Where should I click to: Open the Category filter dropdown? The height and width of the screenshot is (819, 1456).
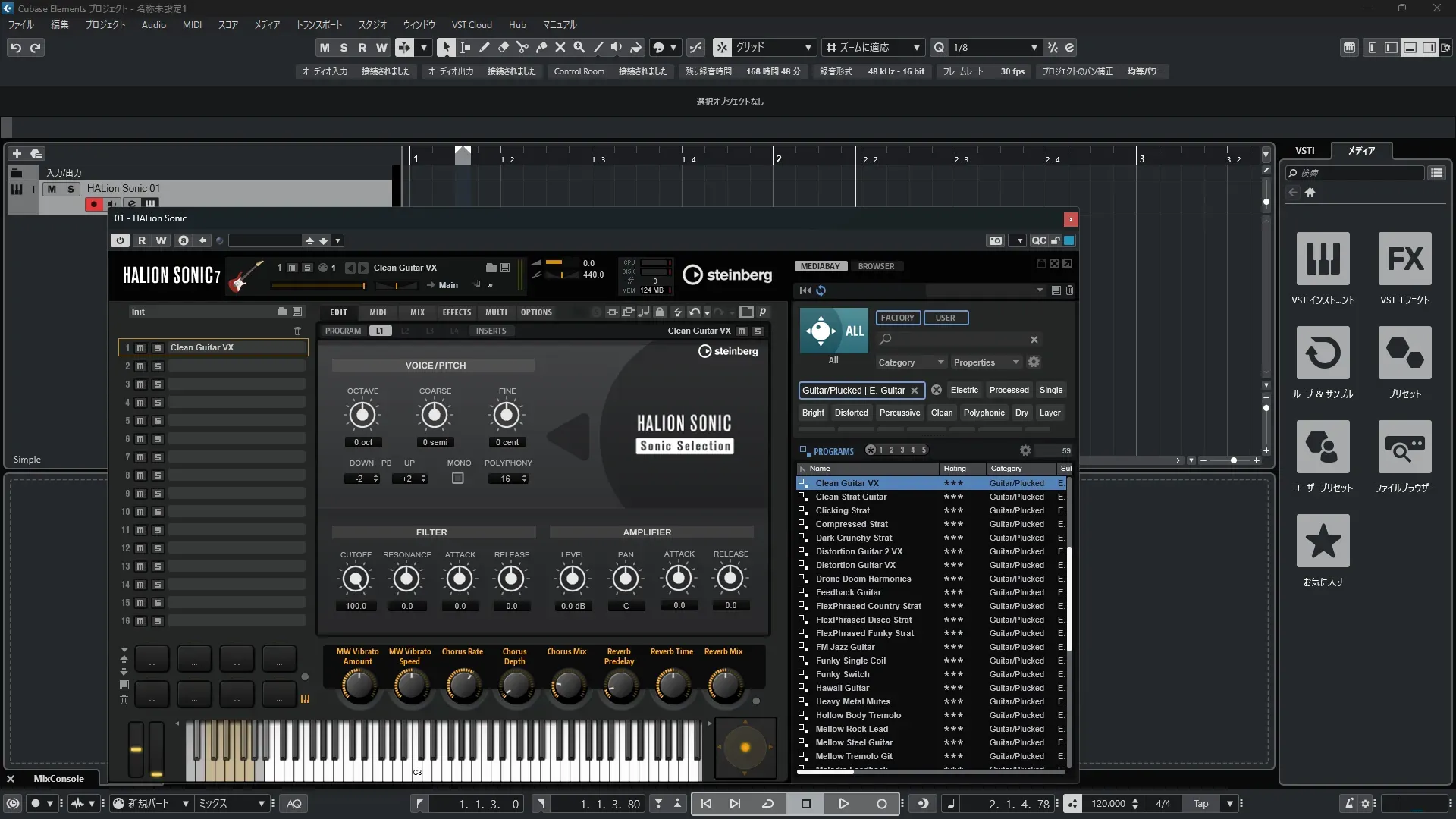tap(910, 362)
